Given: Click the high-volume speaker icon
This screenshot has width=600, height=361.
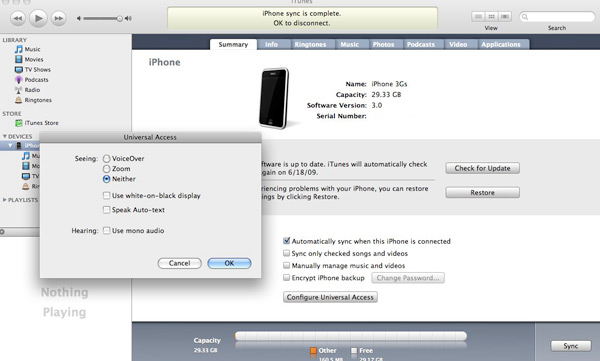Looking at the screenshot, I should 129,18.
